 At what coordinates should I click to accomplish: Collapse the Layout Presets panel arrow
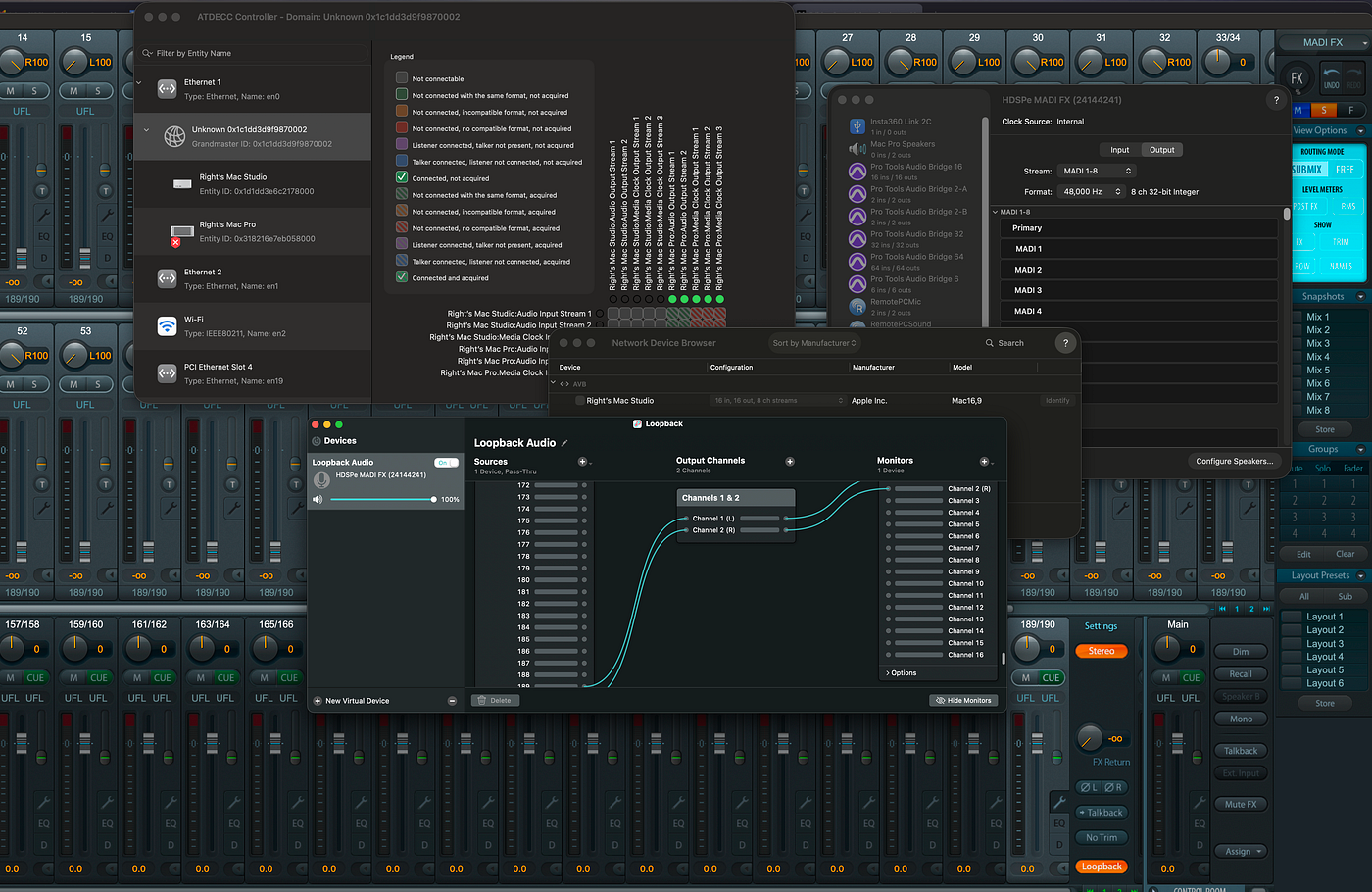pos(1360,575)
